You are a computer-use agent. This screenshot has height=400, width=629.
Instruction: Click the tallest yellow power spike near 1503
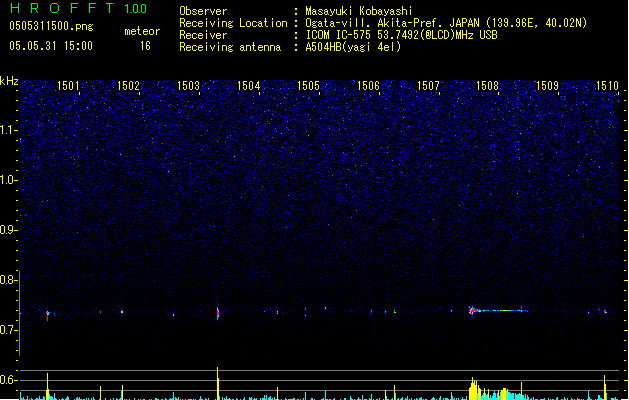[x=218, y=383]
